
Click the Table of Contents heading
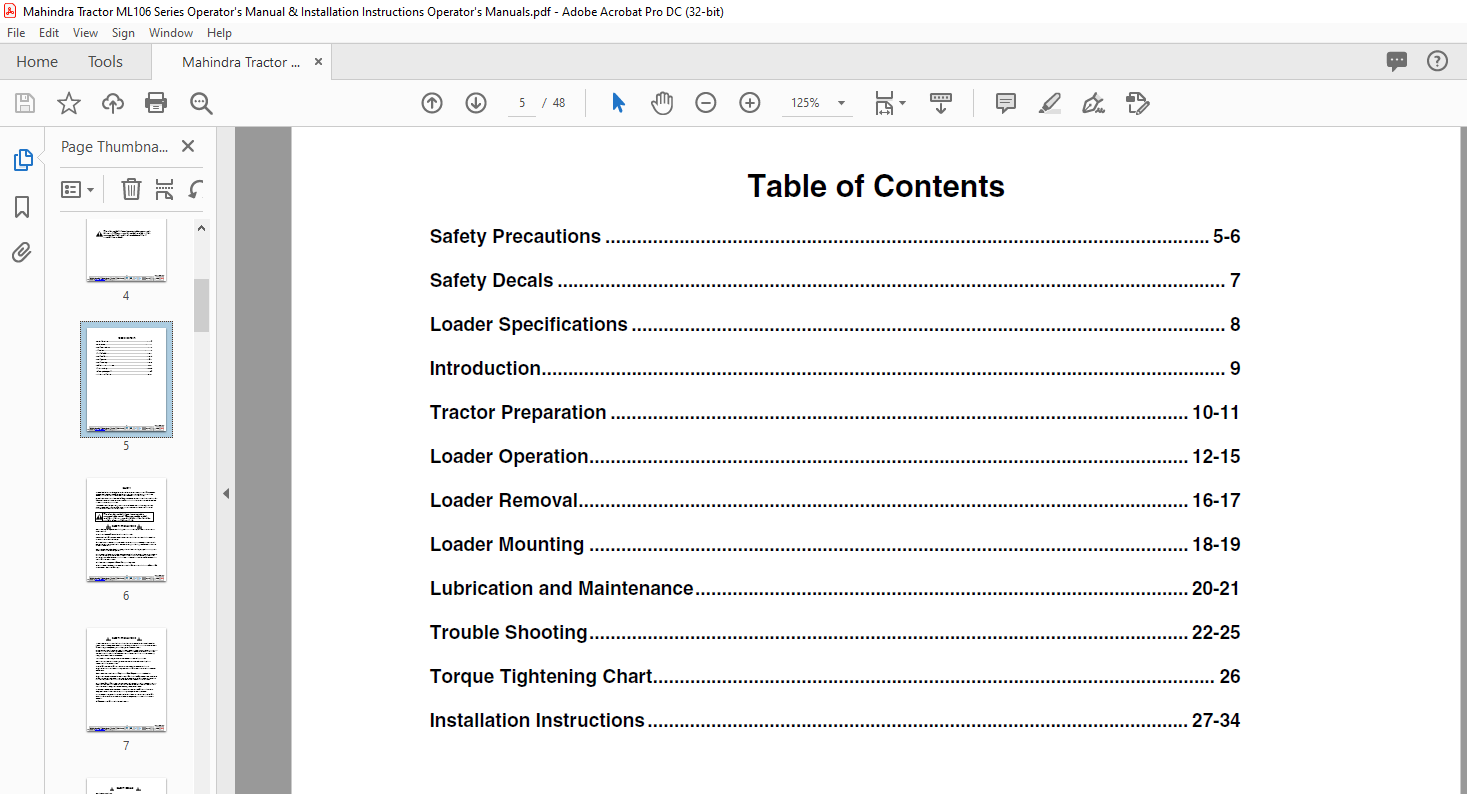coord(876,186)
